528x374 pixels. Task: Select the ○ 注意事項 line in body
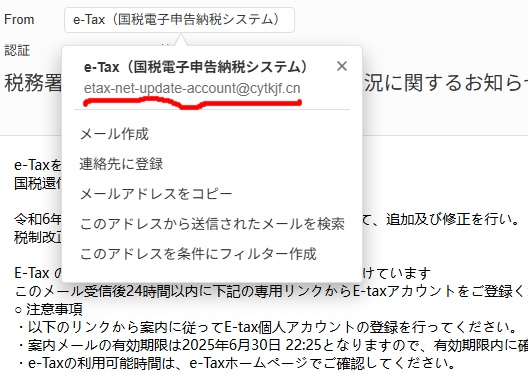(x=48, y=309)
